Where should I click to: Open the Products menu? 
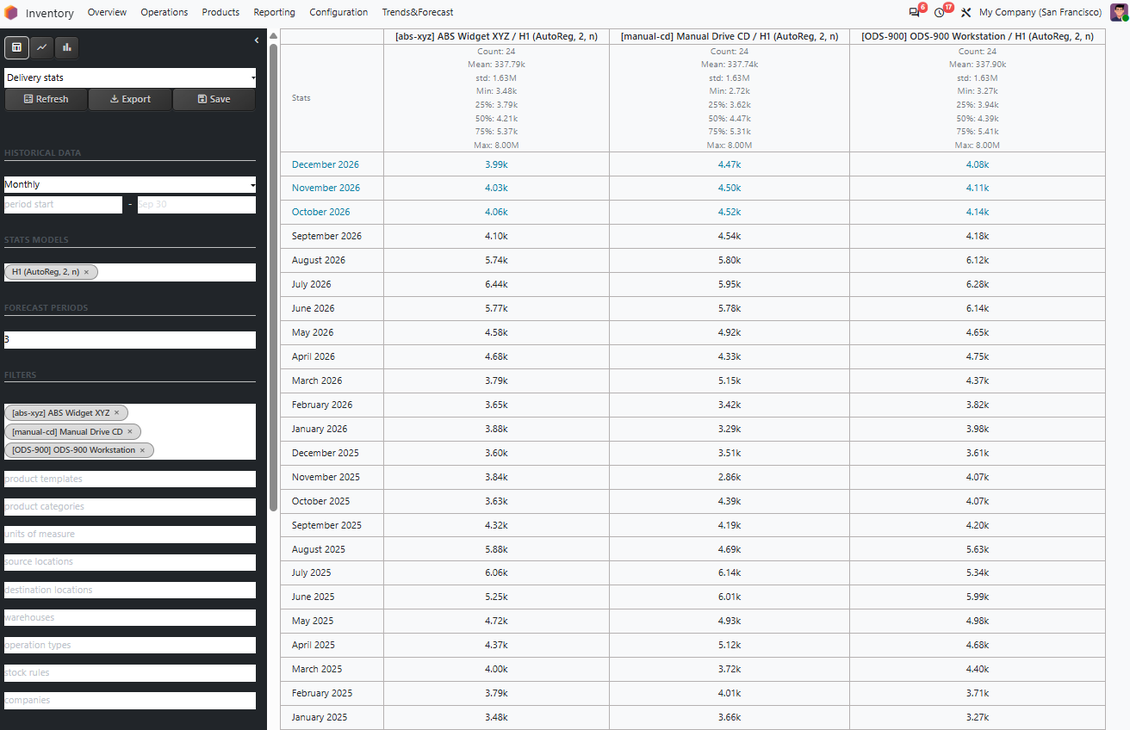pyautogui.click(x=221, y=12)
